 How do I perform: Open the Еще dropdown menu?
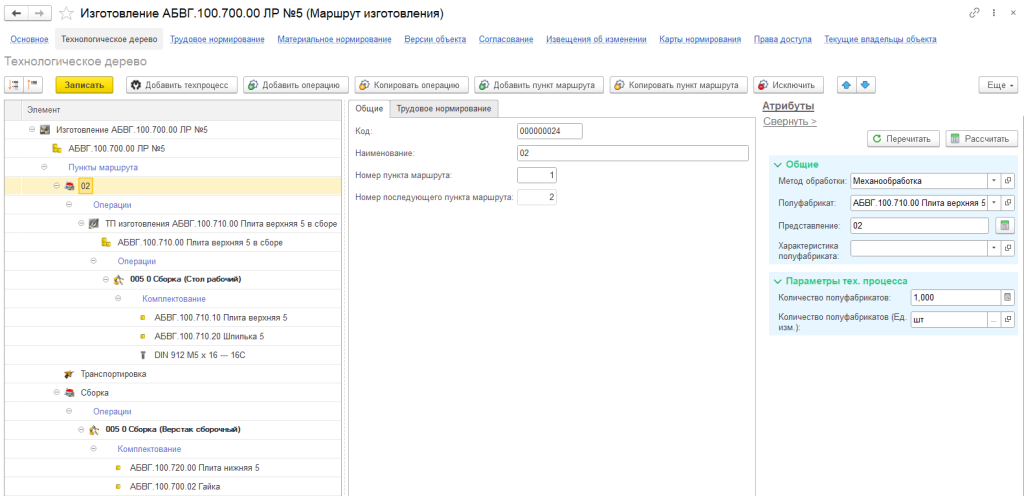click(996, 85)
